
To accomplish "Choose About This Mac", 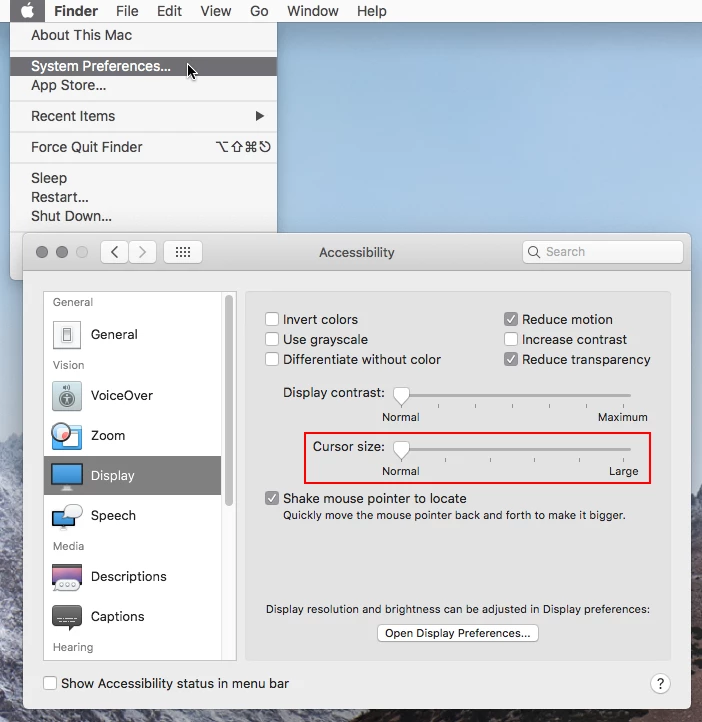I will [143, 35].
